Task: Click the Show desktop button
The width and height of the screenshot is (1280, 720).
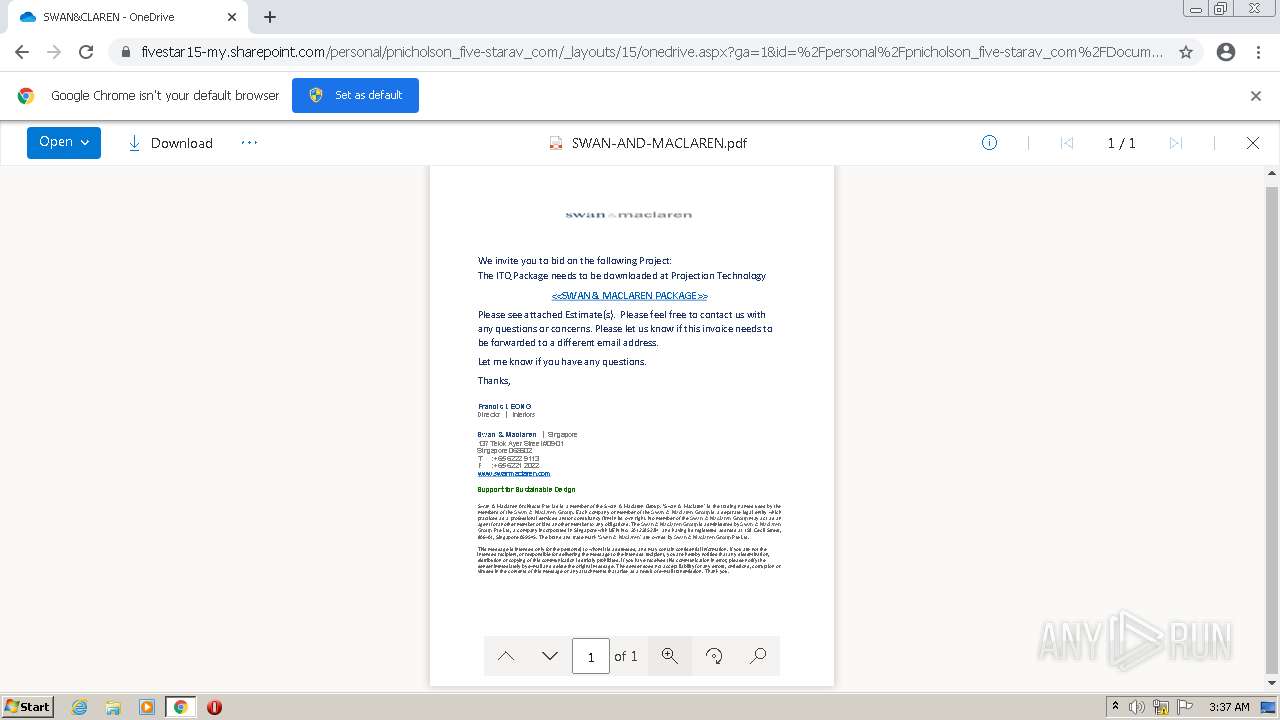Action: tap(1268, 707)
